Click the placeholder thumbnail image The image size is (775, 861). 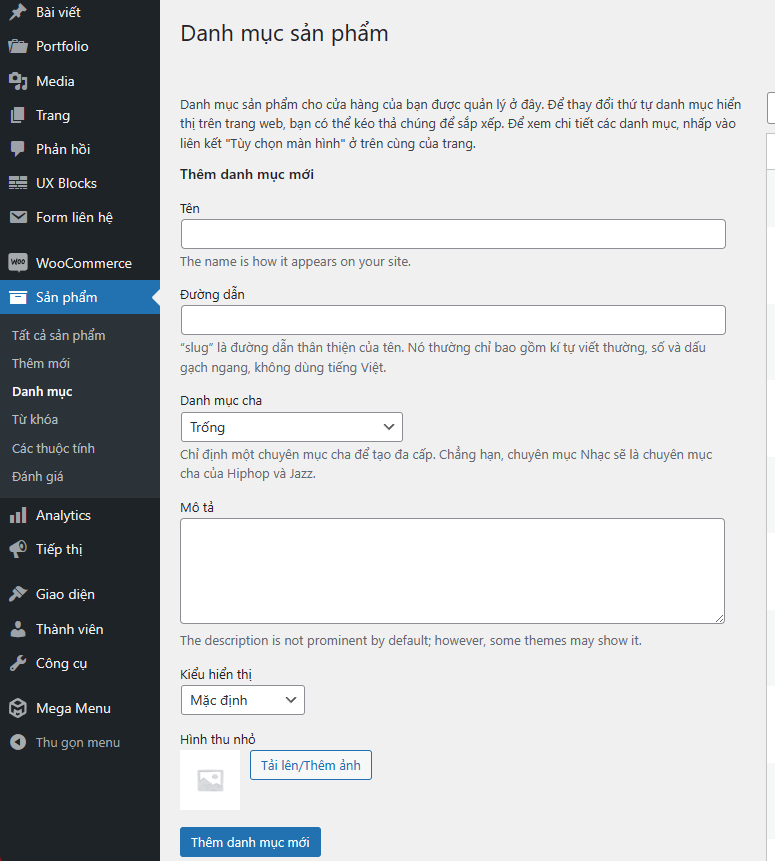pyautogui.click(x=210, y=780)
